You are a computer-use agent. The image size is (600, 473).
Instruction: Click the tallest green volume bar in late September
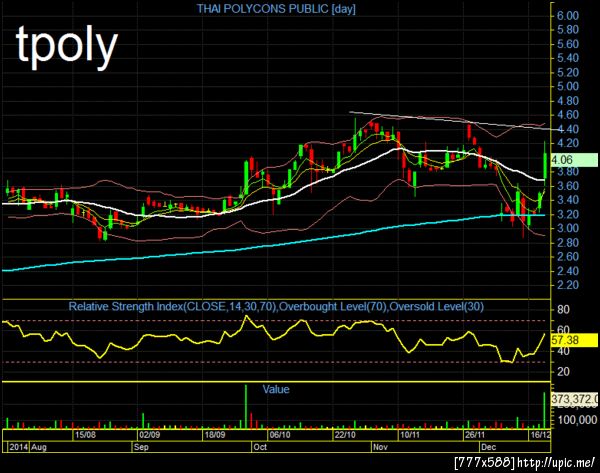246,406
